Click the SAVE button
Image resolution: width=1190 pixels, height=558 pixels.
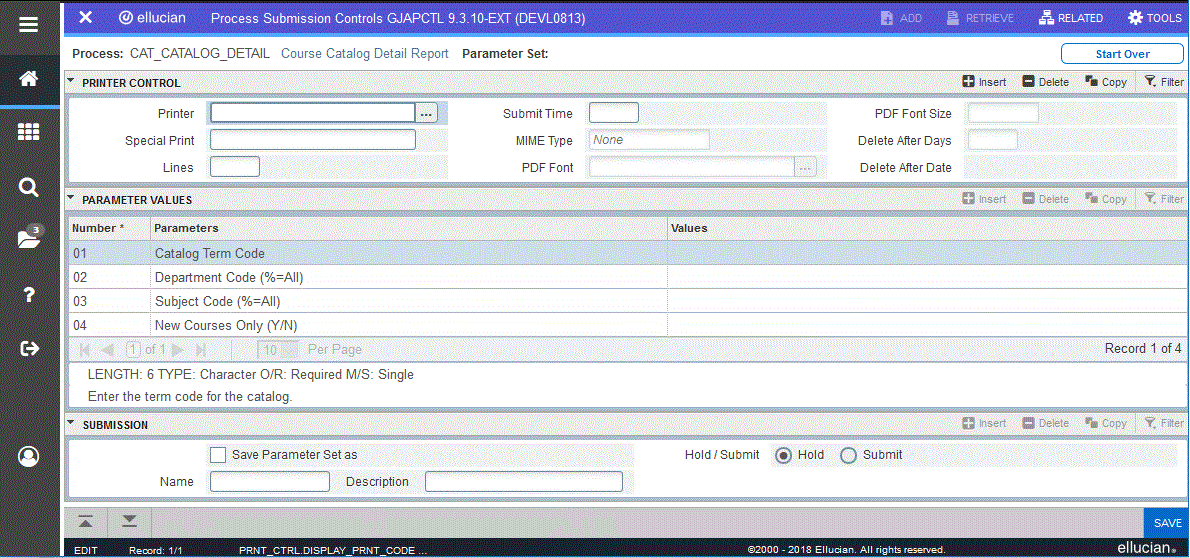1167,523
